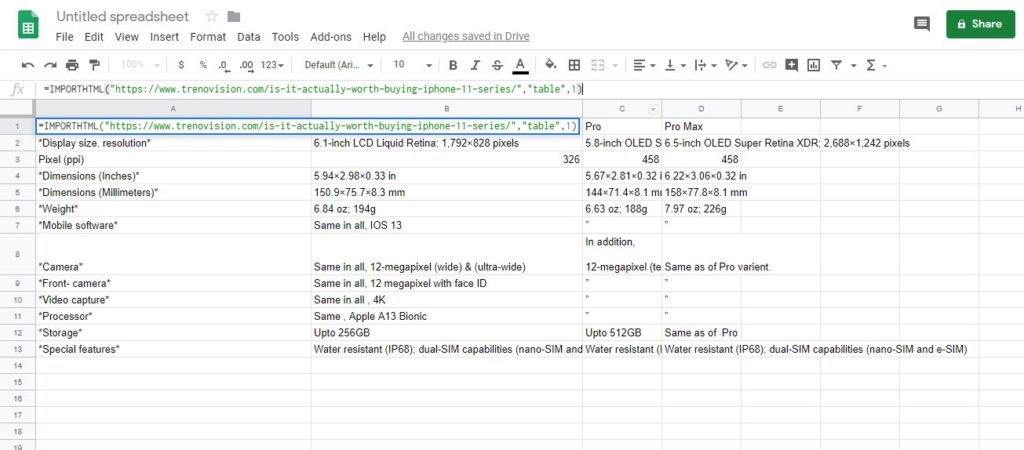
Task: Select the Paint format tool
Action: [95, 65]
